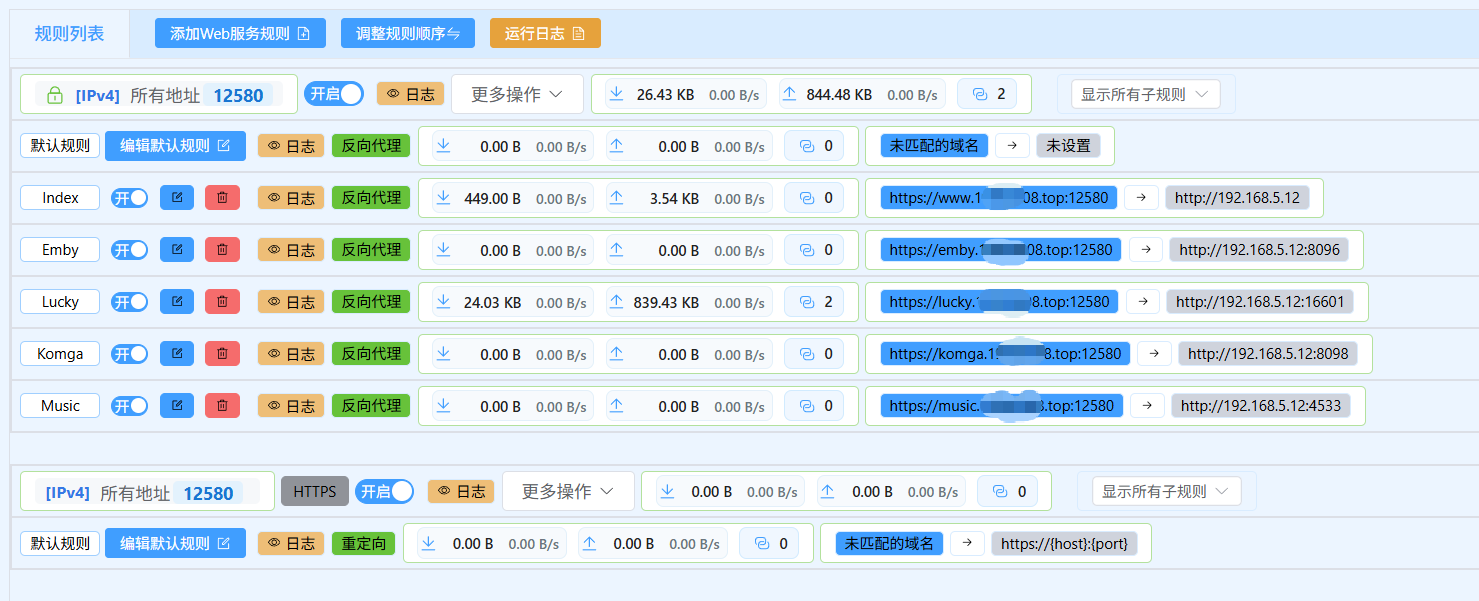Click arrow between Emby source and target
This screenshot has height=601, width=1479.
pyautogui.click(x=1146, y=250)
